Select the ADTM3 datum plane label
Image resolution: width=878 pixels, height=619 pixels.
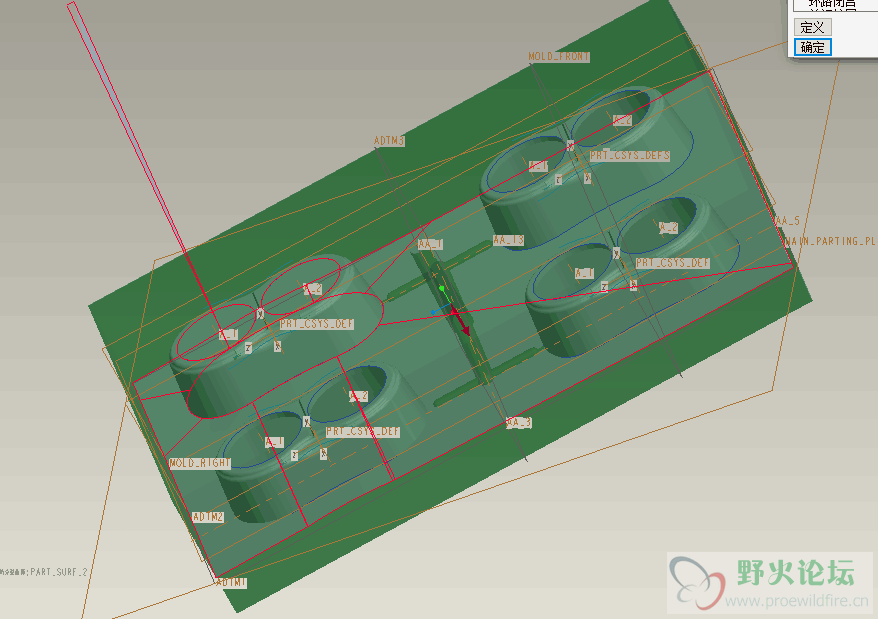point(389,141)
